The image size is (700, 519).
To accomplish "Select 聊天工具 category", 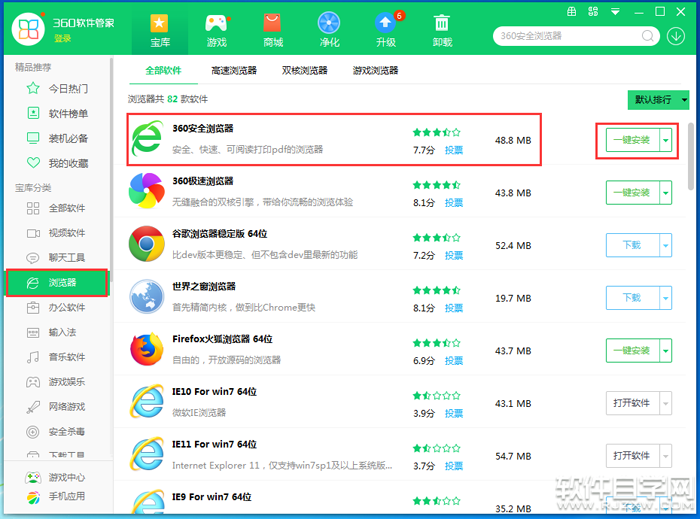I will coord(56,257).
